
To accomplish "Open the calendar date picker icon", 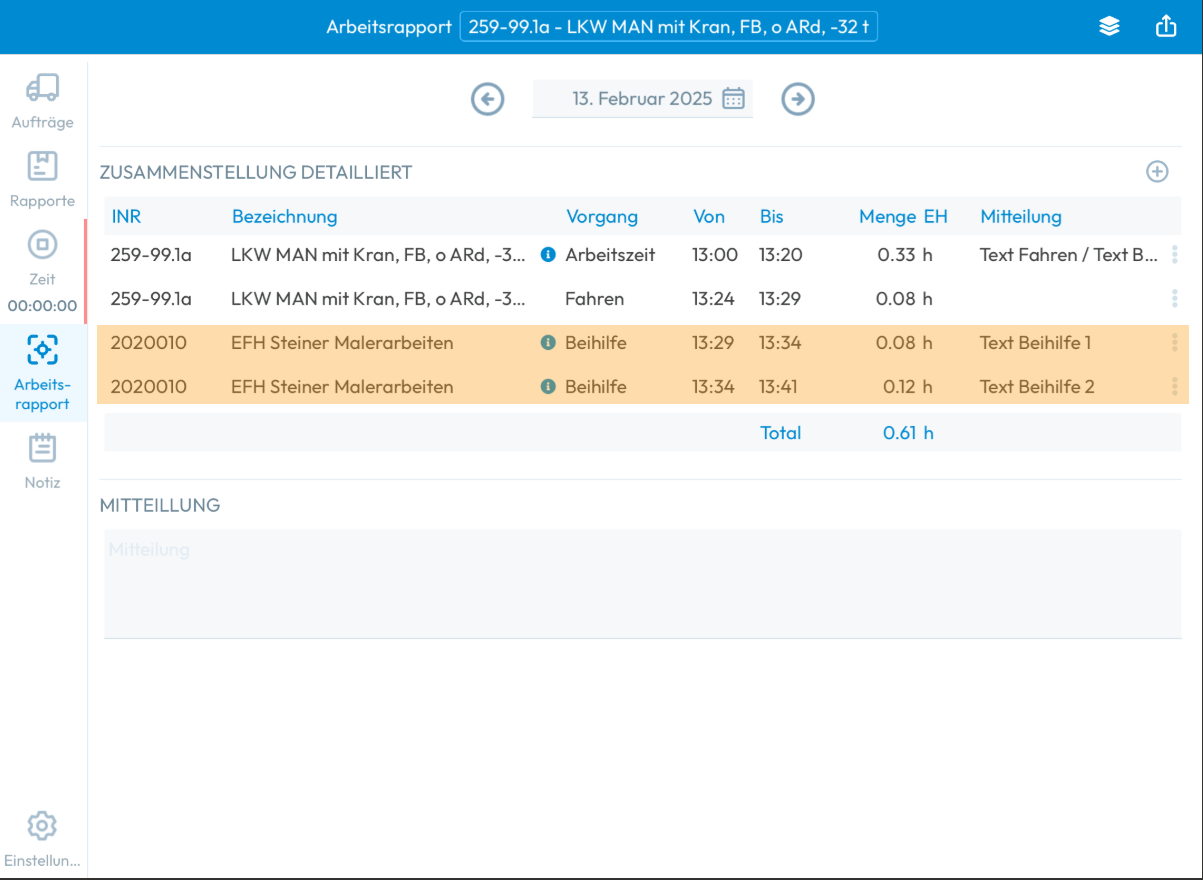I will pos(734,98).
